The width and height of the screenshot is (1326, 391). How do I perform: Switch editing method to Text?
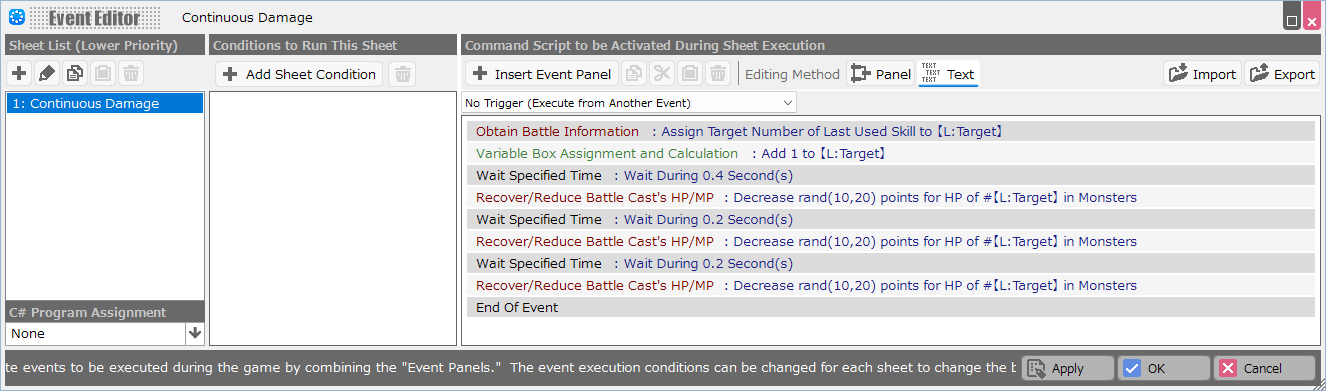point(948,74)
